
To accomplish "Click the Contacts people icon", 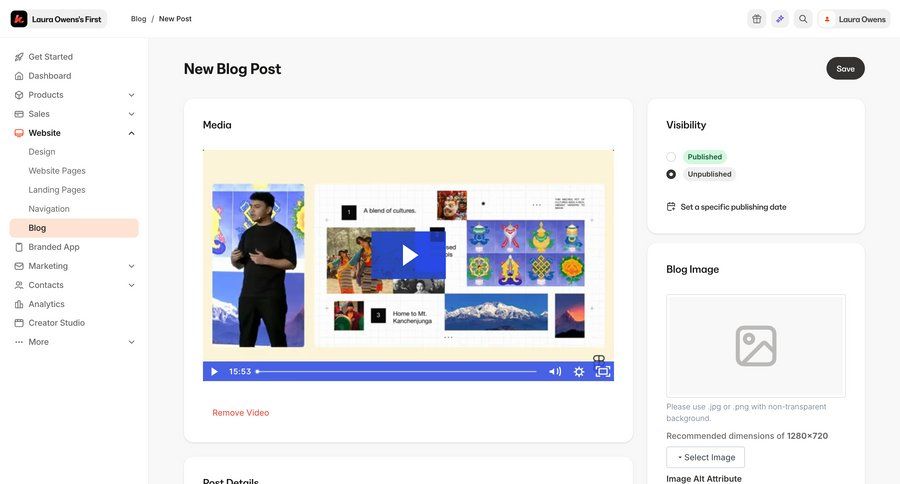I will point(19,285).
